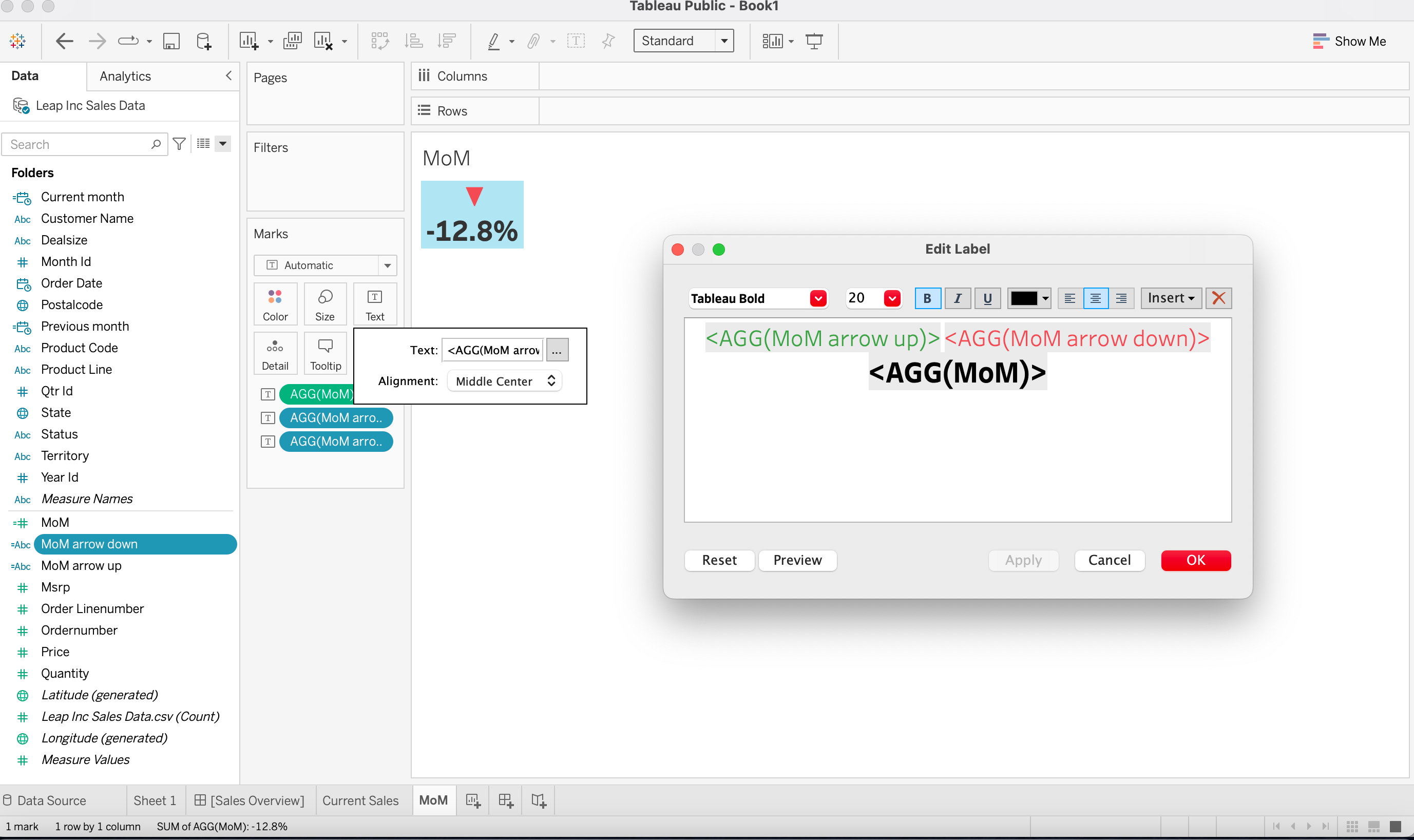Click the red OK button
The height and width of the screenshot is (840, 1414).
(x=1195, y=560)
